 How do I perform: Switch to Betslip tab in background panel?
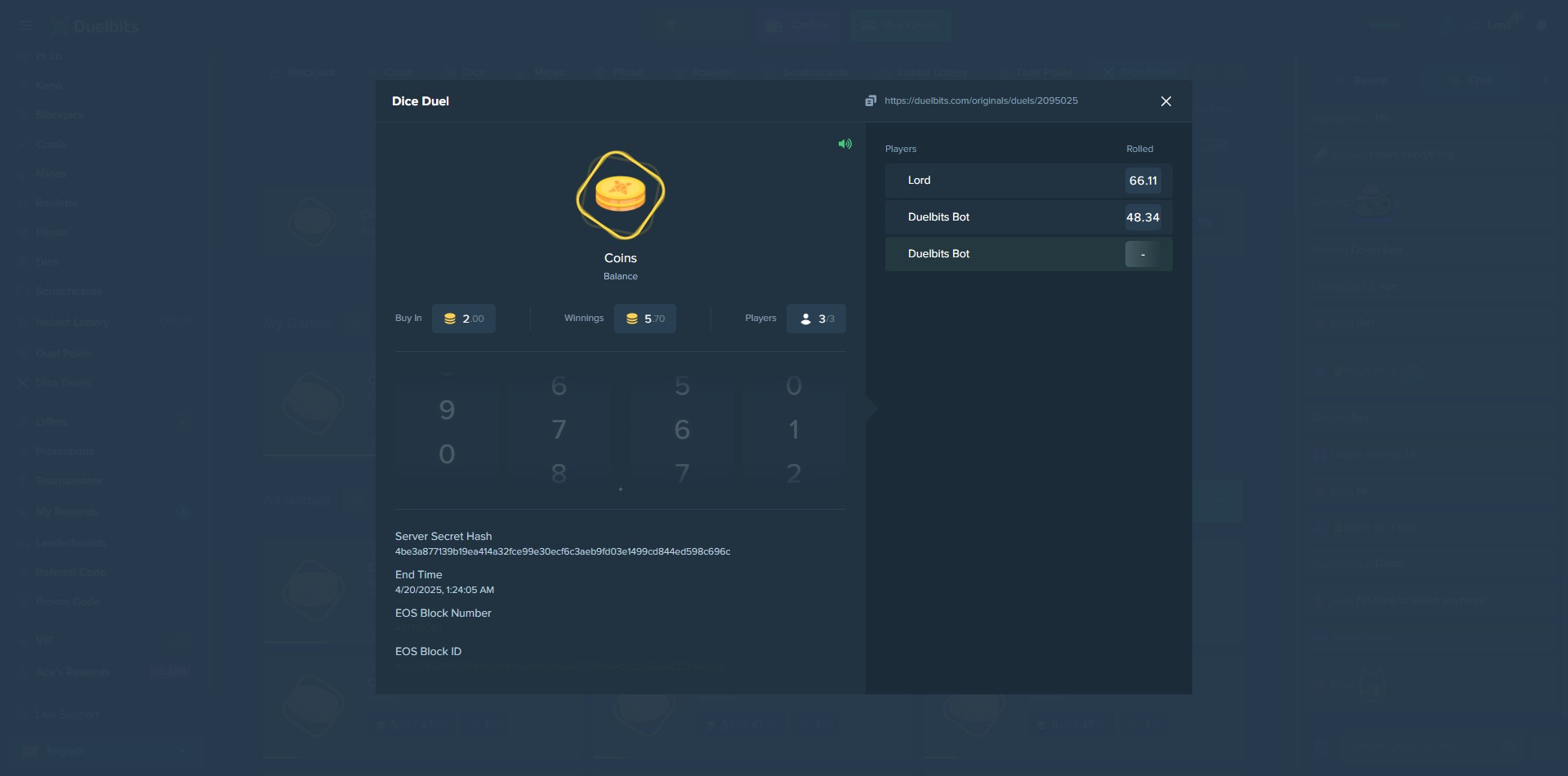point(1362,81)
